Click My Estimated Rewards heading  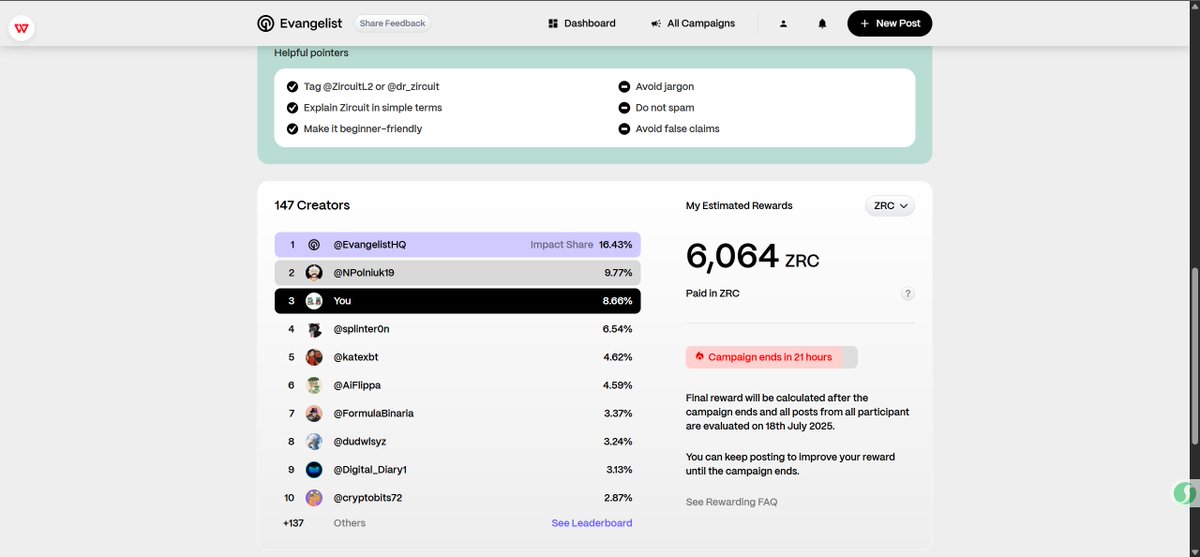[739, 205]
